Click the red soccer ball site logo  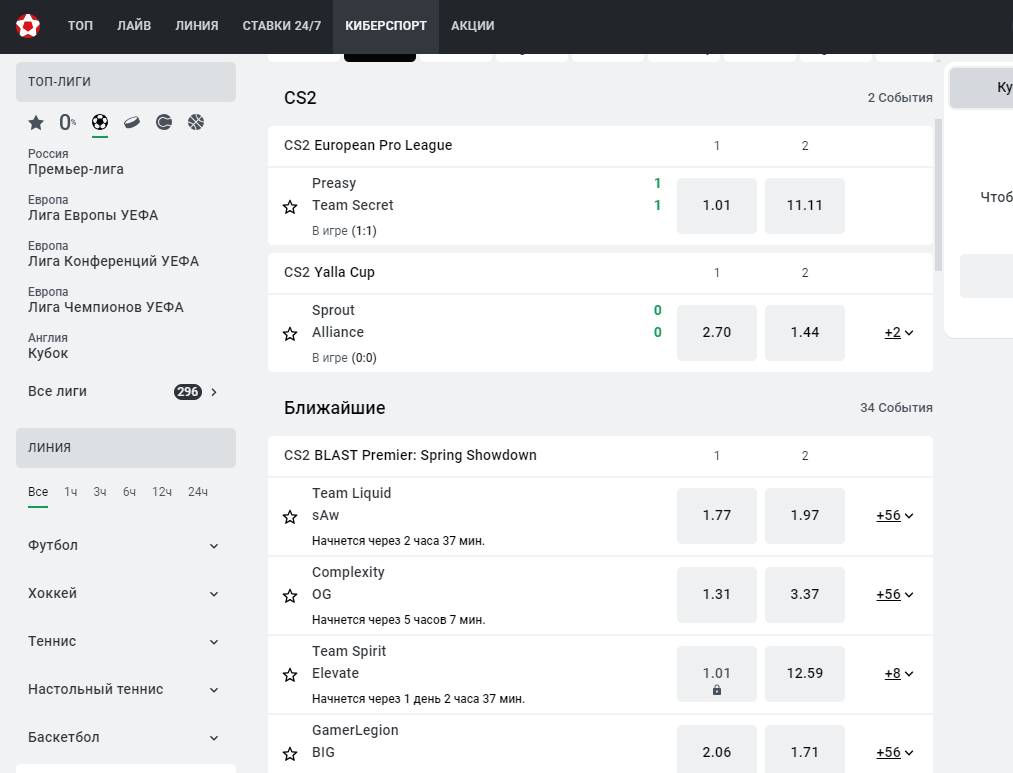coord(28,26)
